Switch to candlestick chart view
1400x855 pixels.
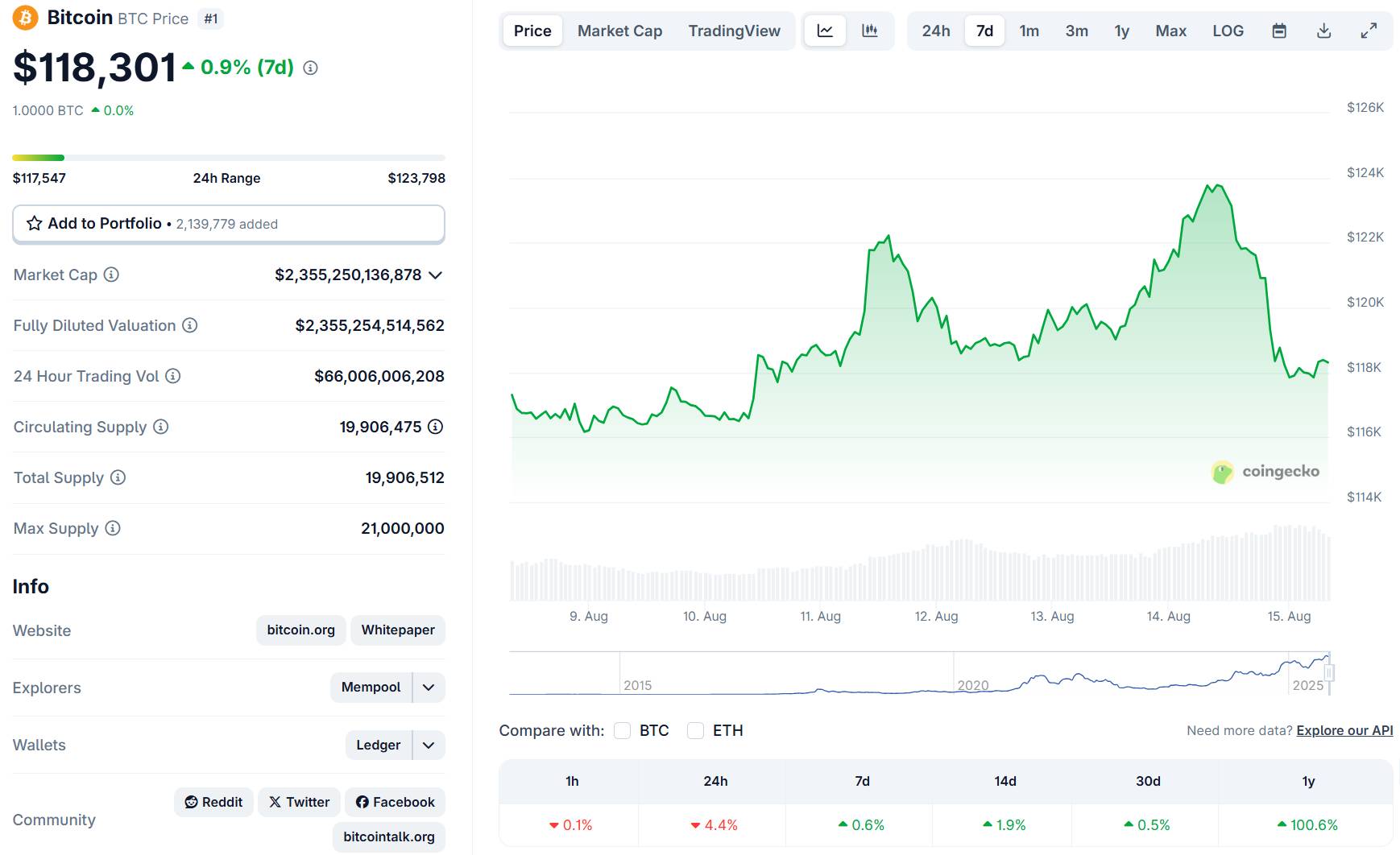click(870, 31)
